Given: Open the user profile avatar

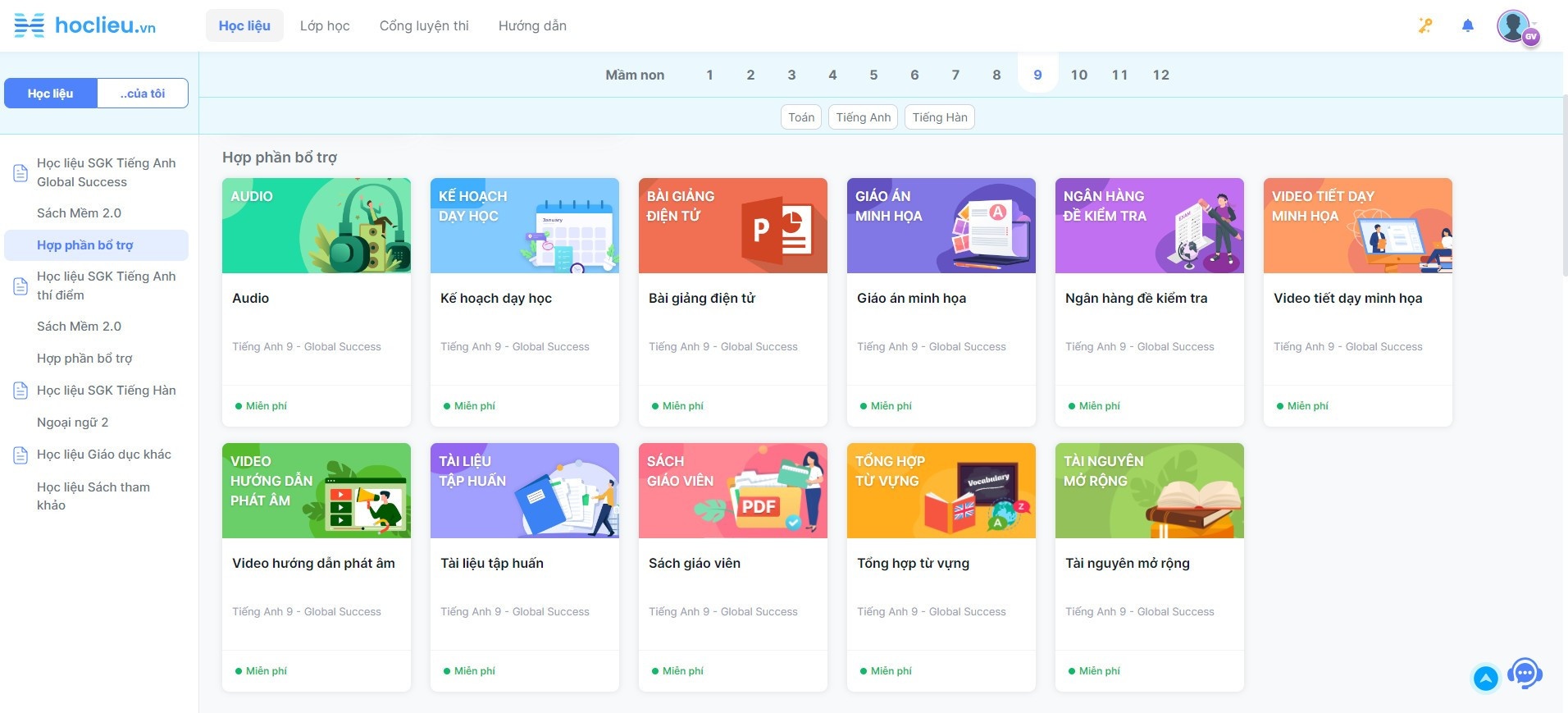Looking at the screenshot, I should (x=1514, y=25).
